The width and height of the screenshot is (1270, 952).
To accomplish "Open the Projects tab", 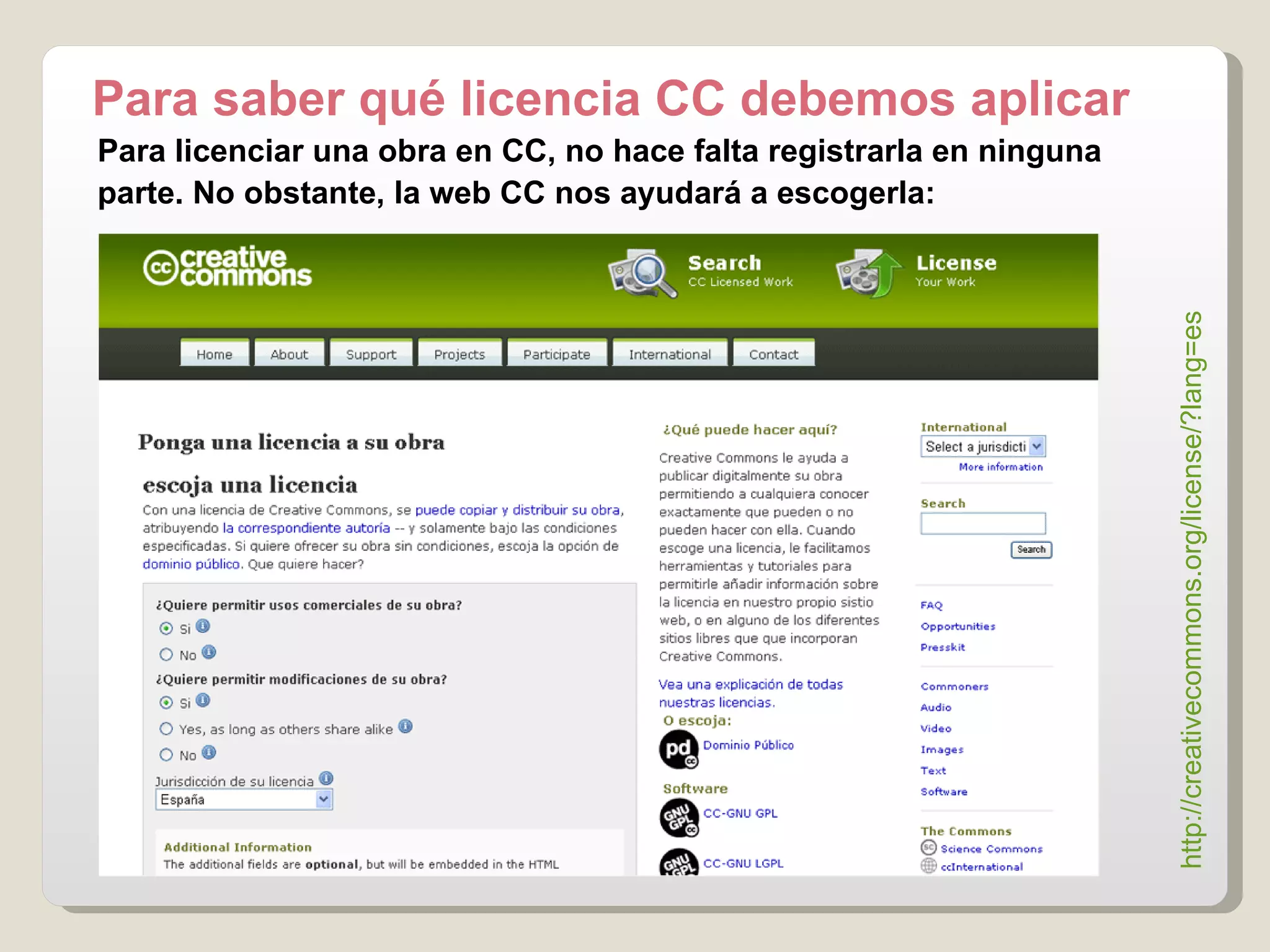I will (460, 353).
